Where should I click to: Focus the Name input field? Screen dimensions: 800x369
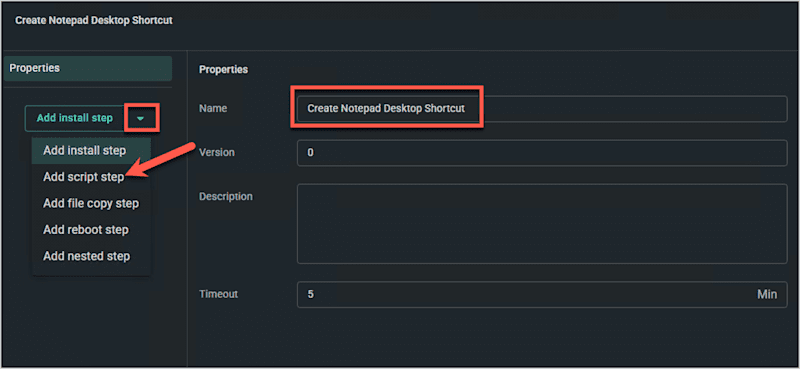point(542,109)
